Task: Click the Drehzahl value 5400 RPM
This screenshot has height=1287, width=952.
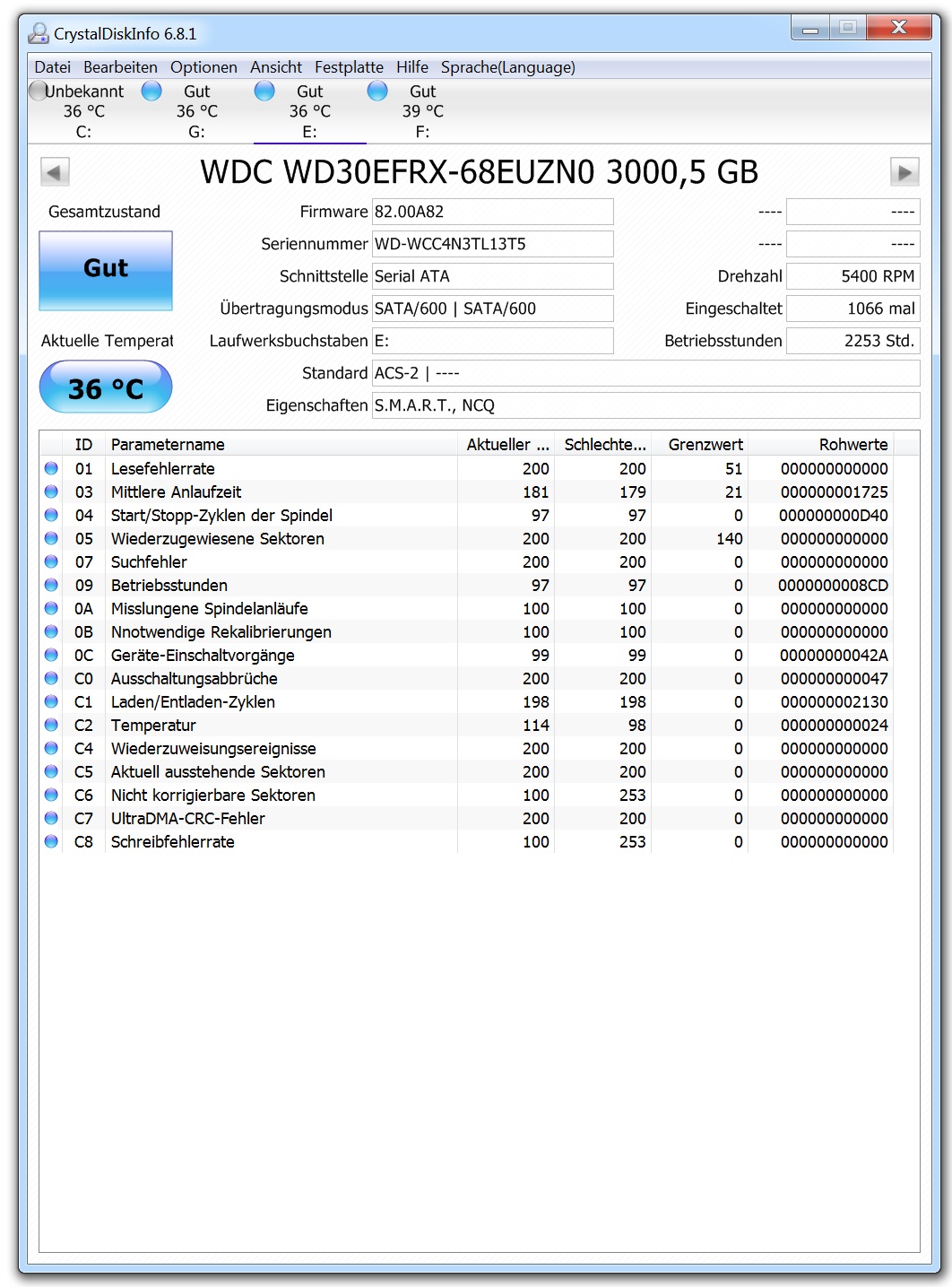Action: pyautogui.click(x=853, y=276)
